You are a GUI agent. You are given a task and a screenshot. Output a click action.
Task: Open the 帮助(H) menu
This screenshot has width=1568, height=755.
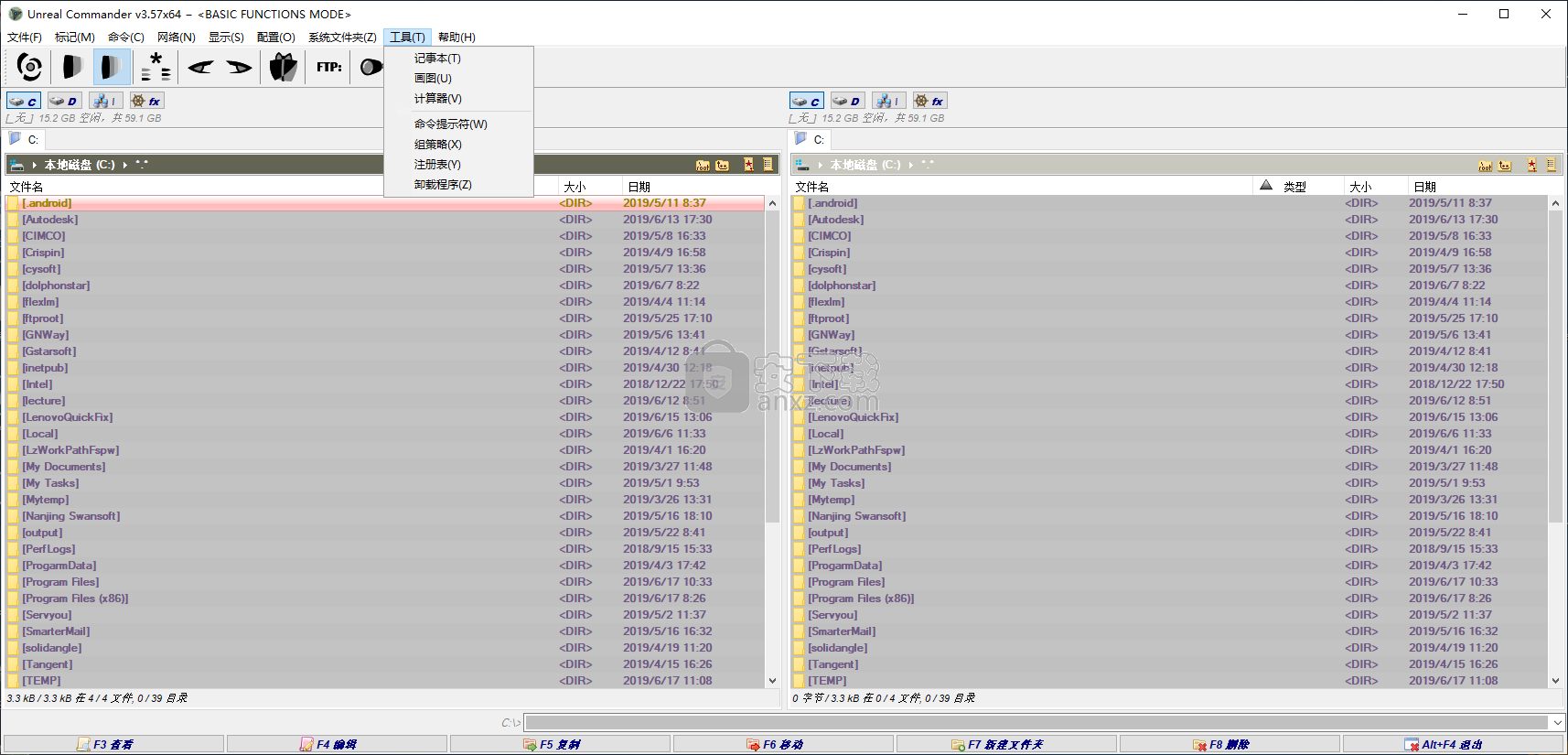tap(456, 38)
